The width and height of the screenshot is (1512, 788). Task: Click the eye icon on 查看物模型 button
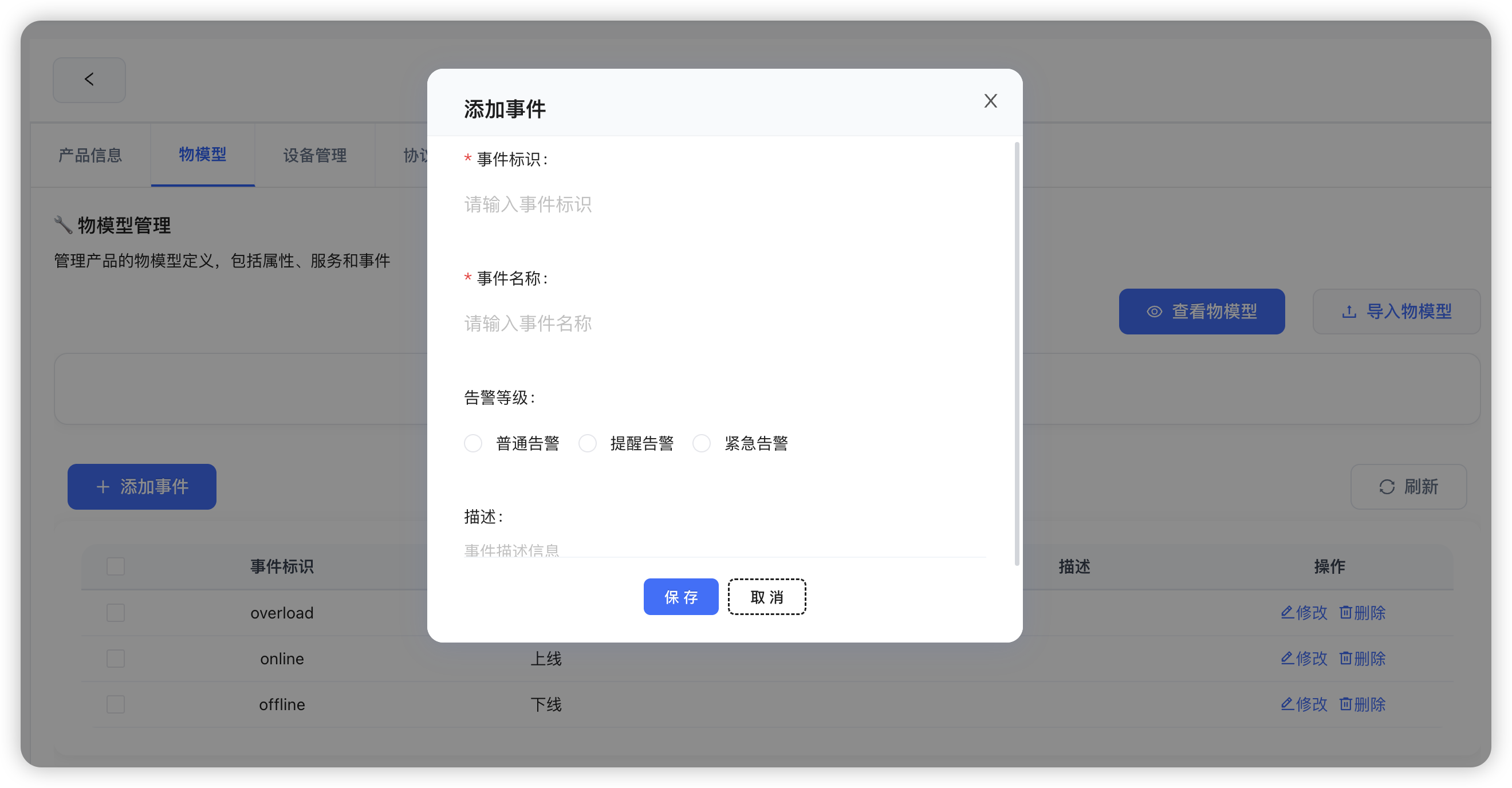click(1154, 312)
